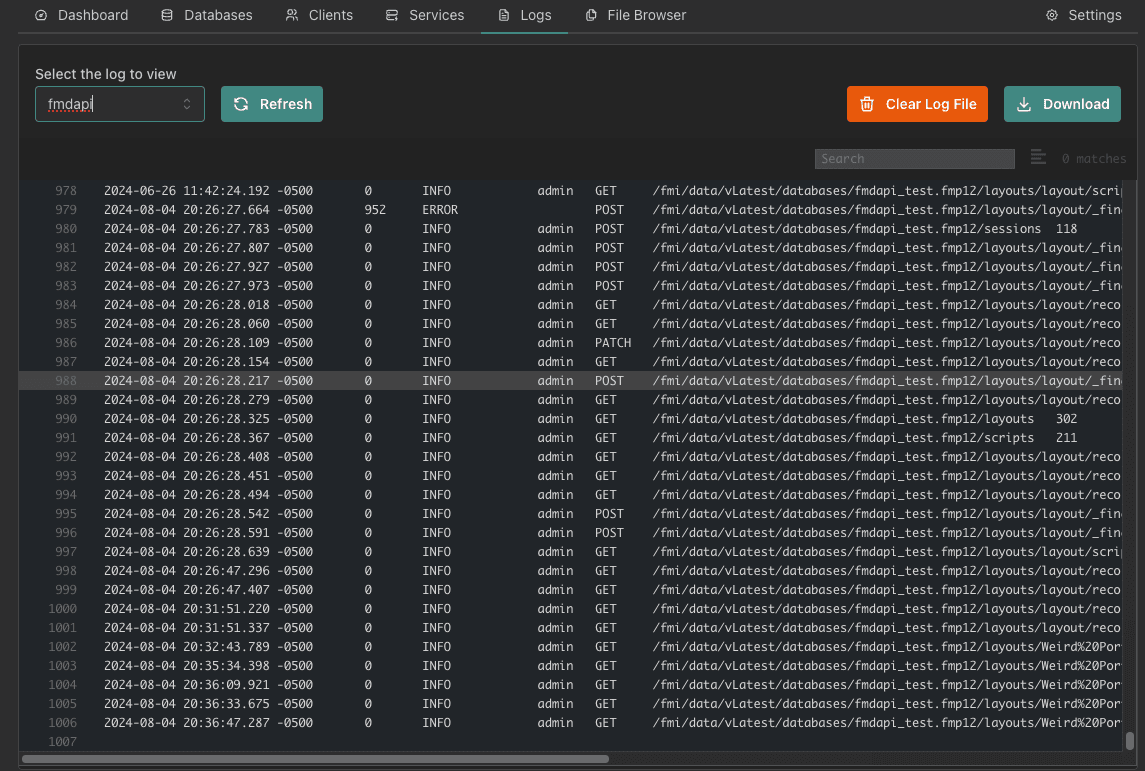Screen dimensions: 1145x771
Task: Open the fmdapi log selector dropdown
Action: point(110,104)
